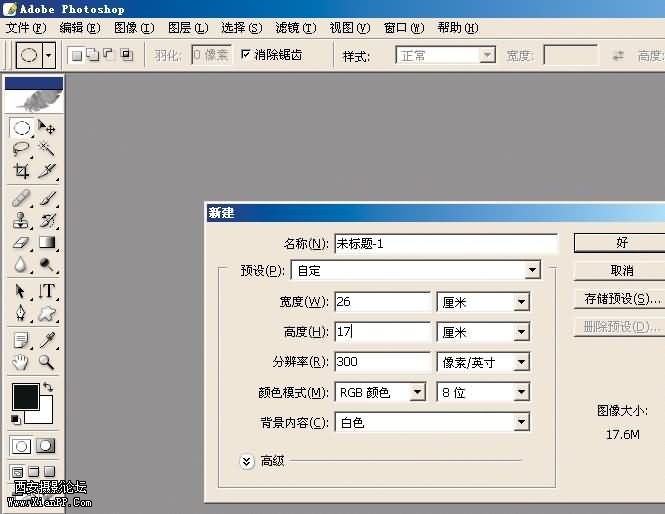Screen dimensions: 665x514
Task: Open the width unit dropdown
Action: 522,302
